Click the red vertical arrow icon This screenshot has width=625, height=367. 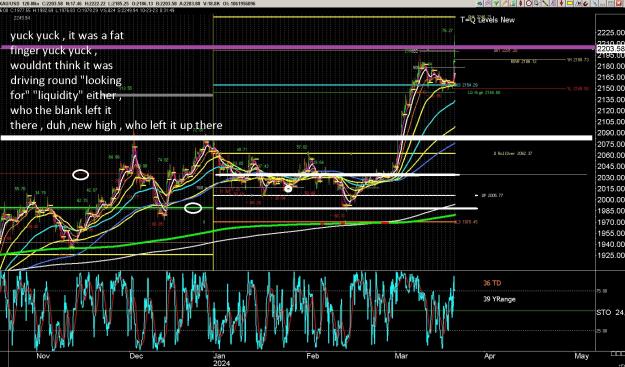561,3
